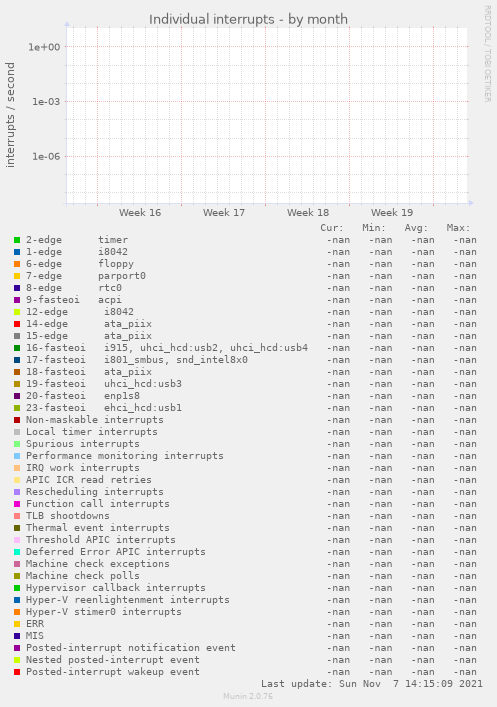This screenshot has width=497, height=707.
Task: Click the Week 18 axis label
Action: pos(308,212)
